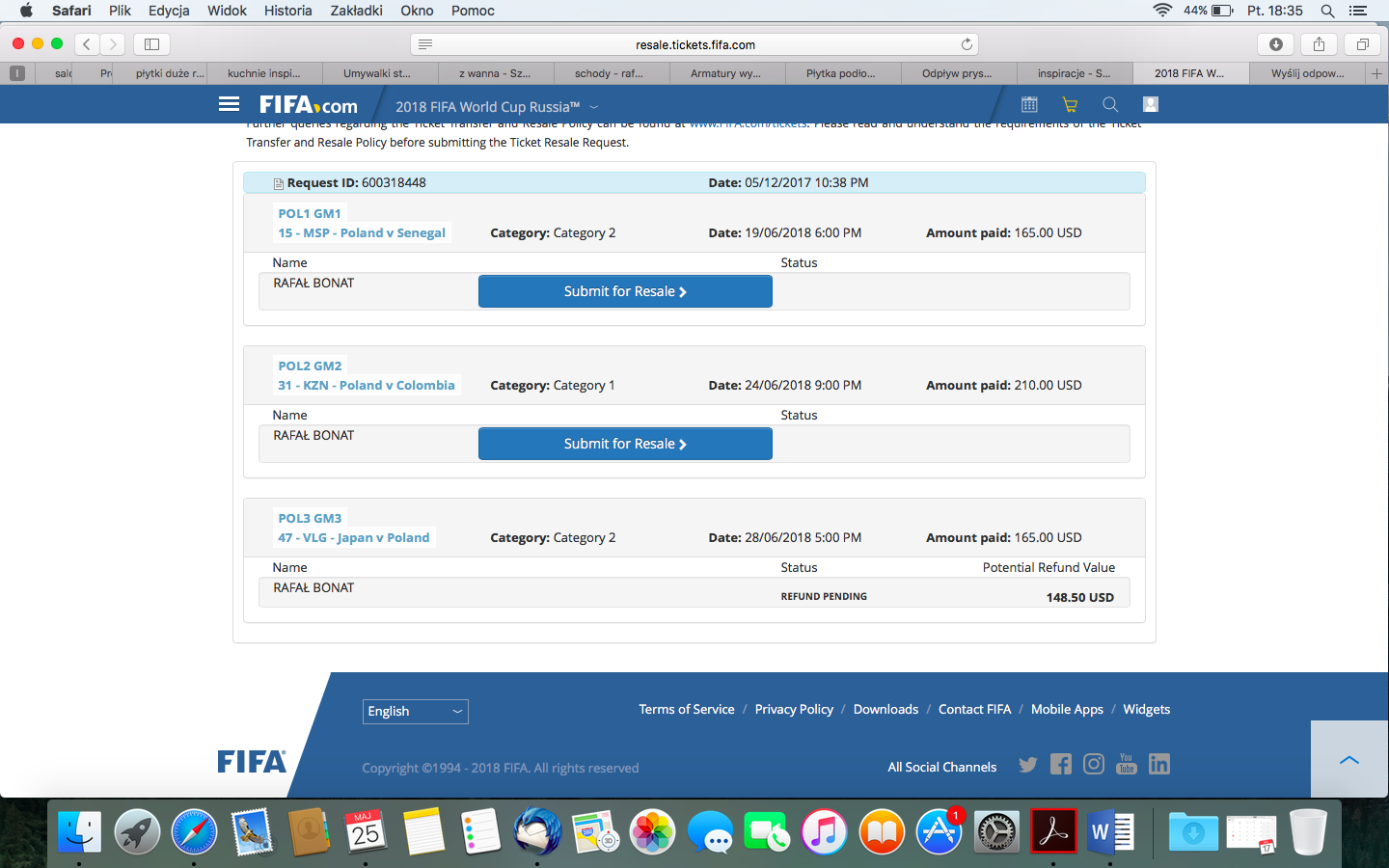
Task: Open the Plik menu
Action: (x=120, y=11)
